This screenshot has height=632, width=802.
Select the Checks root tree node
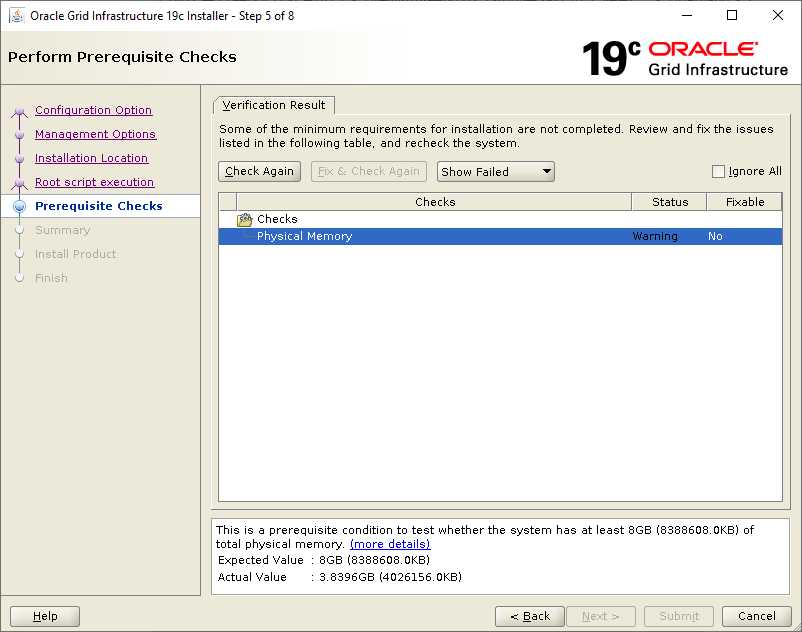pos(277,219)
